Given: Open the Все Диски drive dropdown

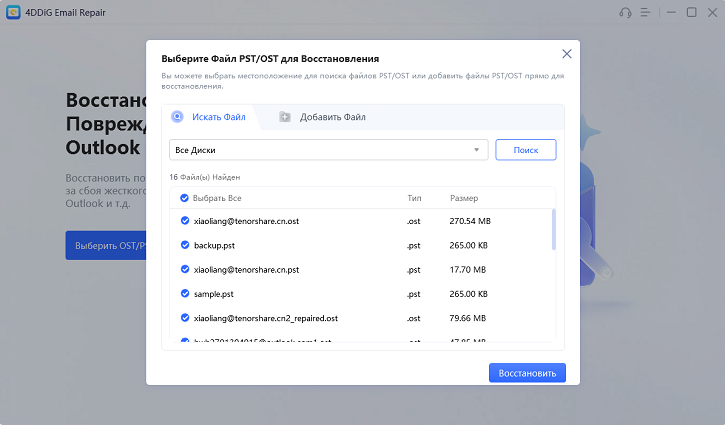Looking at the screenshot, I should [328, 150].
